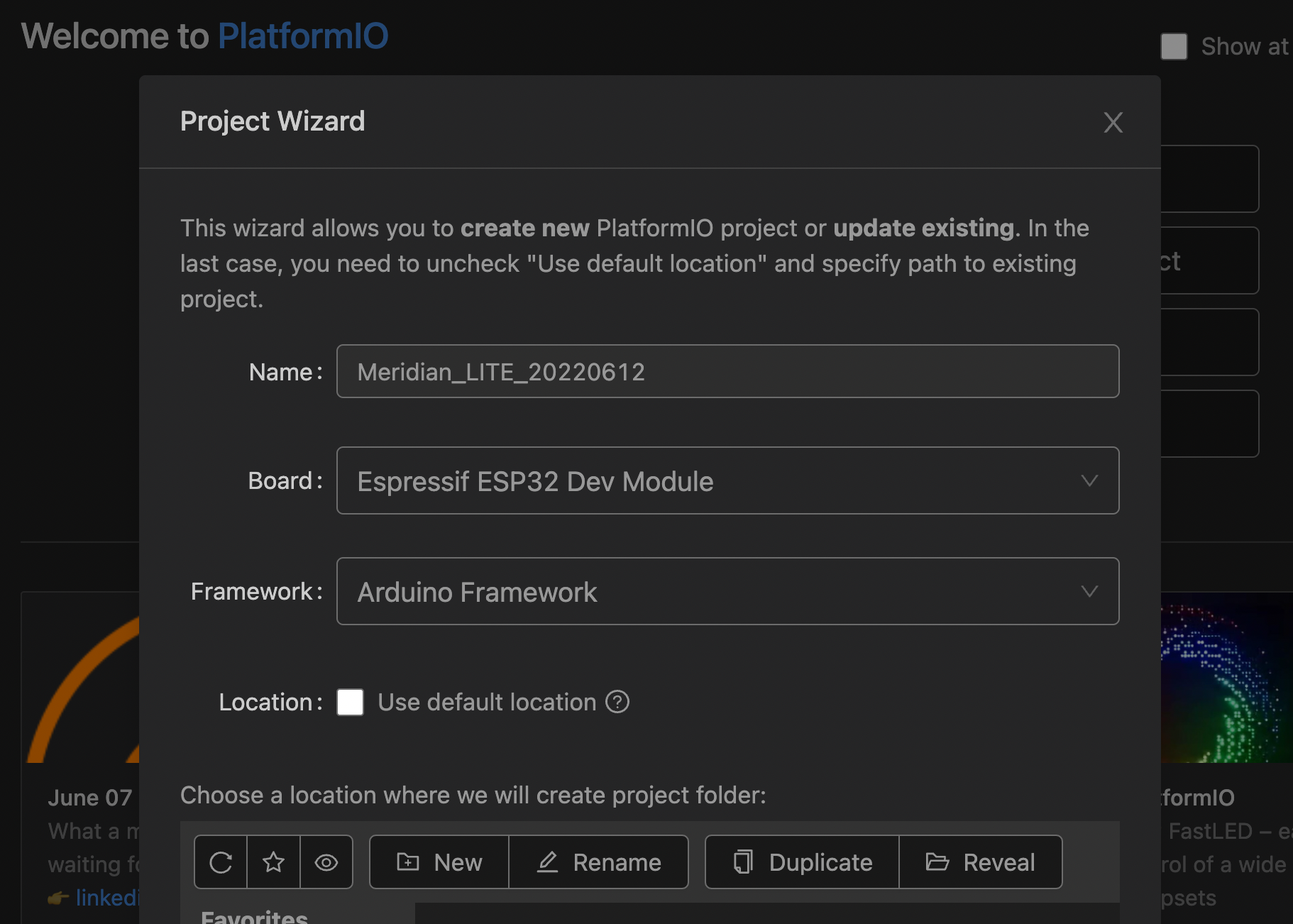1293x924 pixels.
Task: Focus the project Name input field
Action: pos(727,371)
